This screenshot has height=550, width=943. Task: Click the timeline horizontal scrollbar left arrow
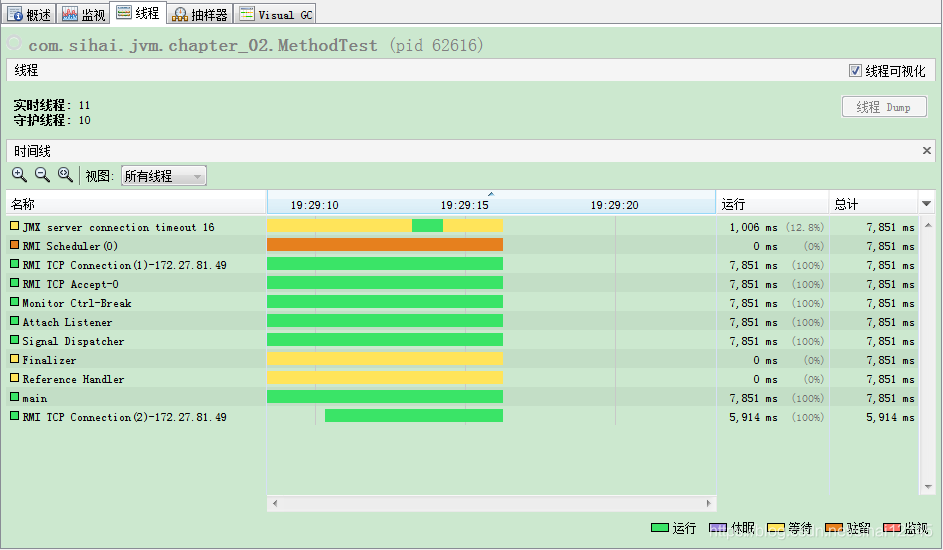click(275, 503)
